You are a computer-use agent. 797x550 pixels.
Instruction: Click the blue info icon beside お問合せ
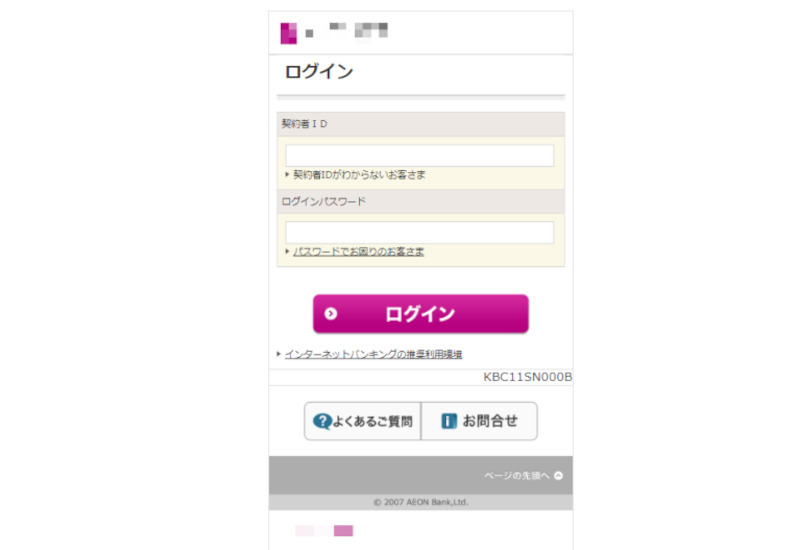pyautogui.click(x=449, y=421)
